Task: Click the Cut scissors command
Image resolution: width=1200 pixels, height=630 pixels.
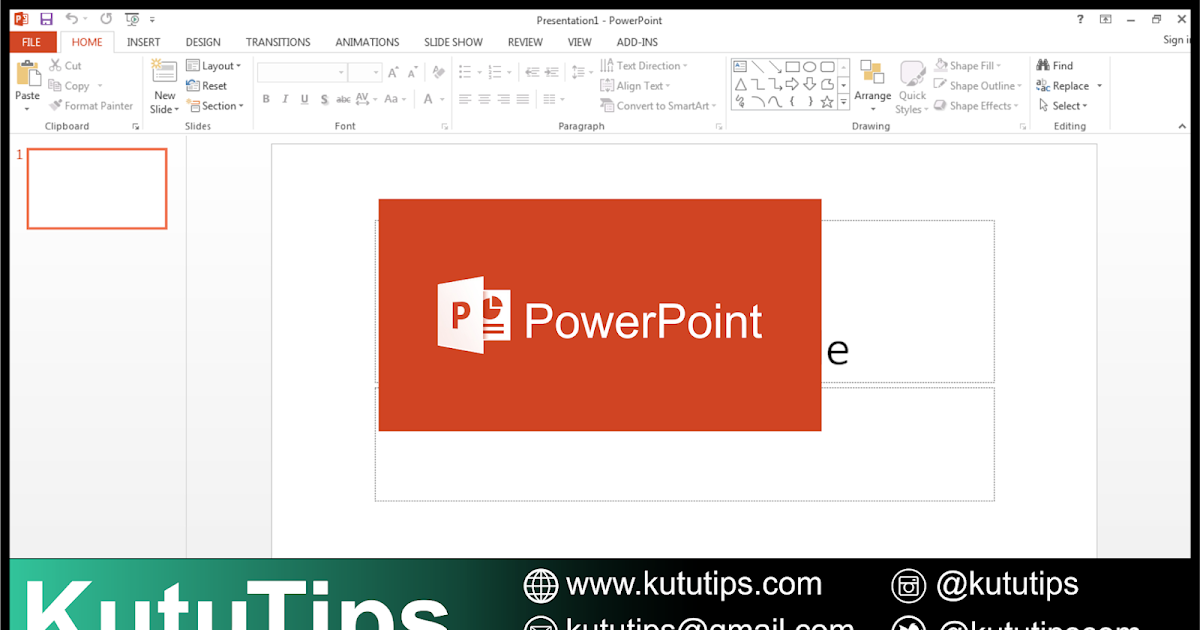Action: (x=65, y=66)
